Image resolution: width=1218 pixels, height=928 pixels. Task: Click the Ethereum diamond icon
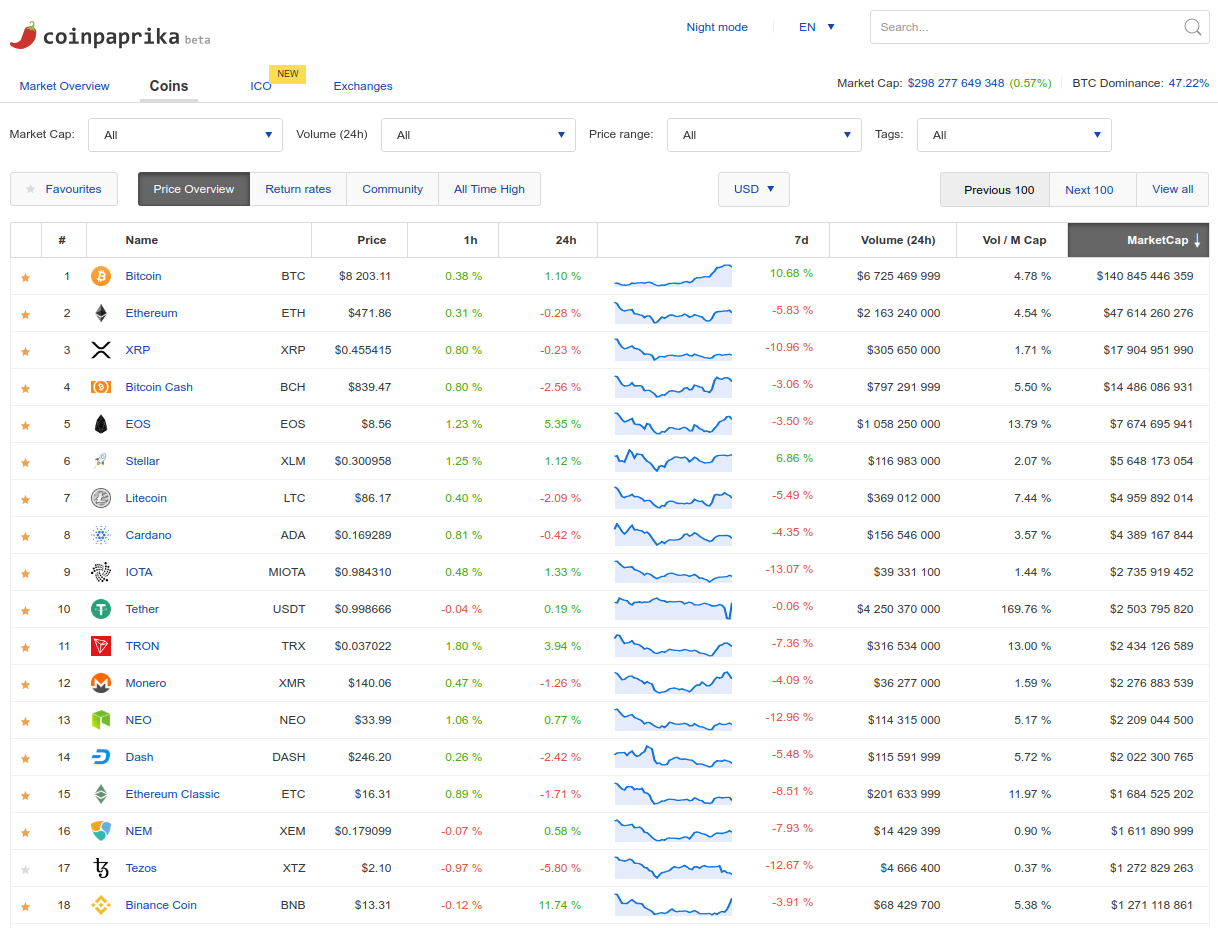pyautogui.click(x=100, y=313)
